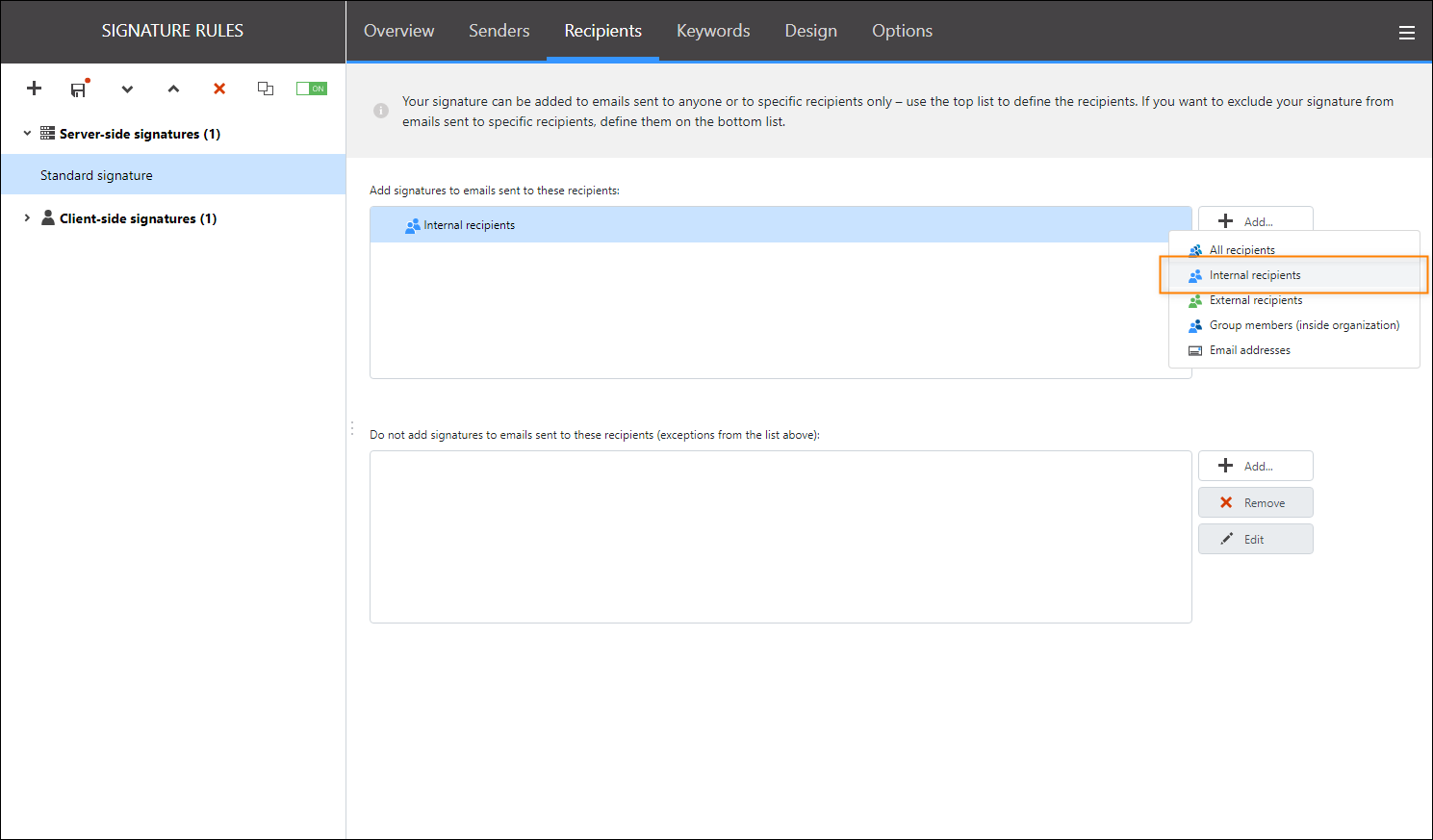1433x840 pixels.
Task: Select Internal recipients entry in the top list
Action: pos(469,224)
